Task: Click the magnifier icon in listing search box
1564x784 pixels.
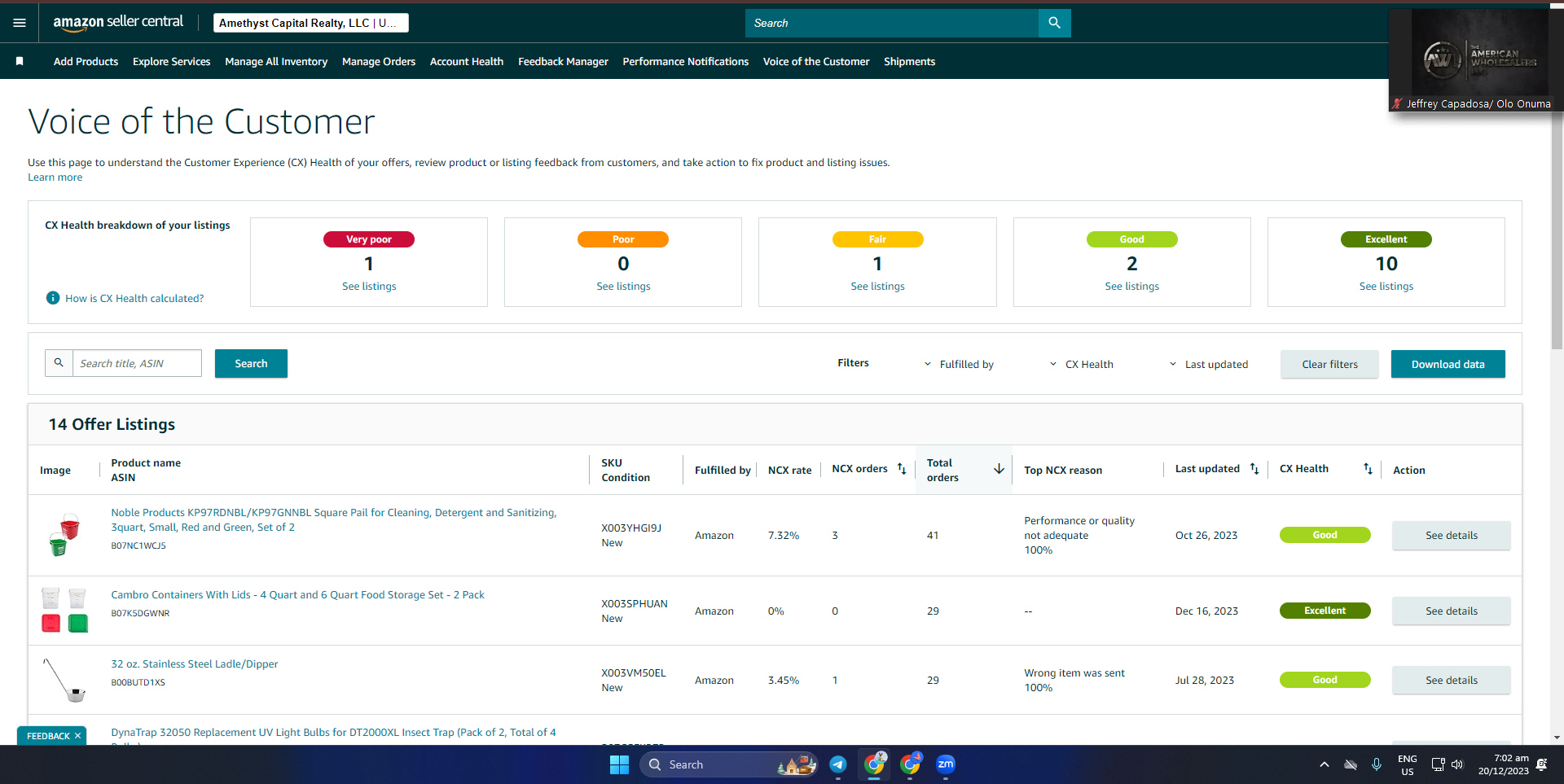Action: (x=59, y=363)
